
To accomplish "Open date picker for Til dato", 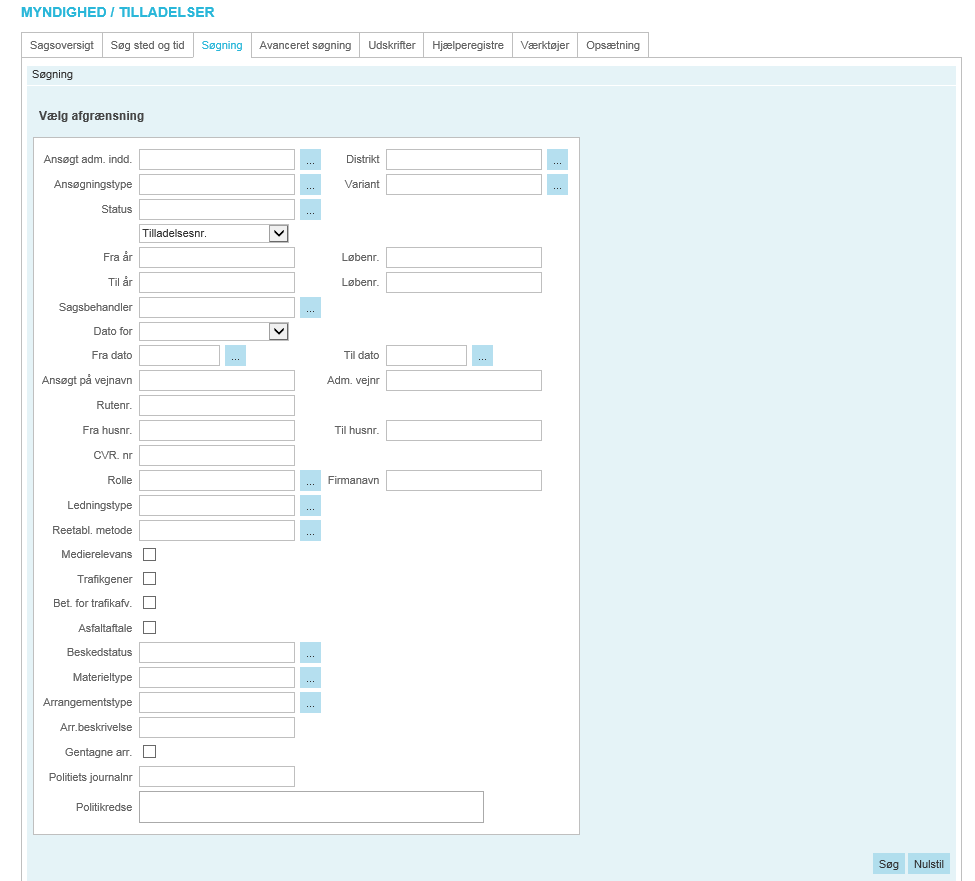I will click(x=482, y=356).
